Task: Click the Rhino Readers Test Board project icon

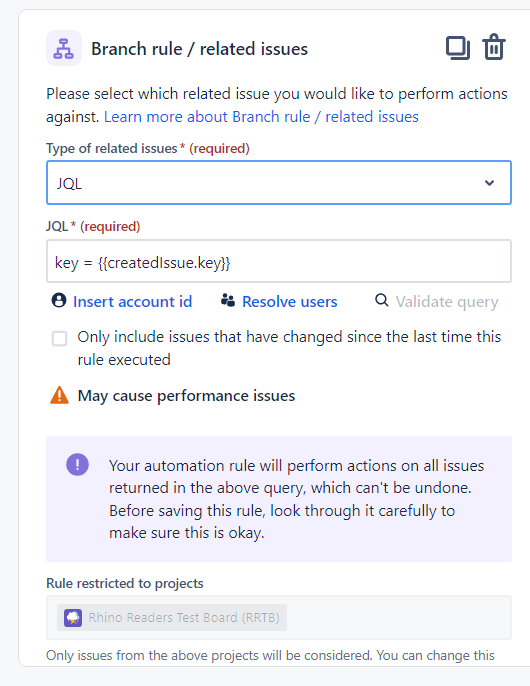Action: [x=73, y=618]
